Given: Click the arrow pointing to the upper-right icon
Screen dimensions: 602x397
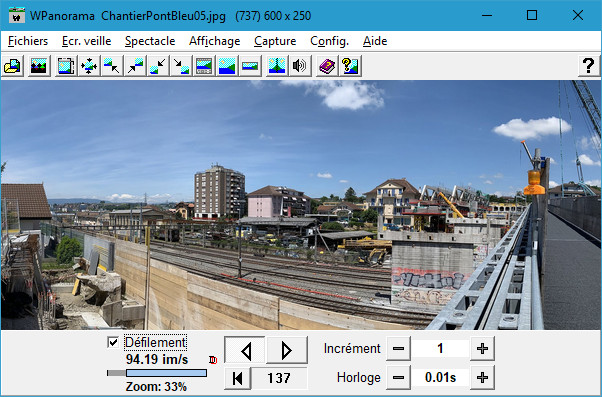Looking at the screenshot, I should click(135, 66).
